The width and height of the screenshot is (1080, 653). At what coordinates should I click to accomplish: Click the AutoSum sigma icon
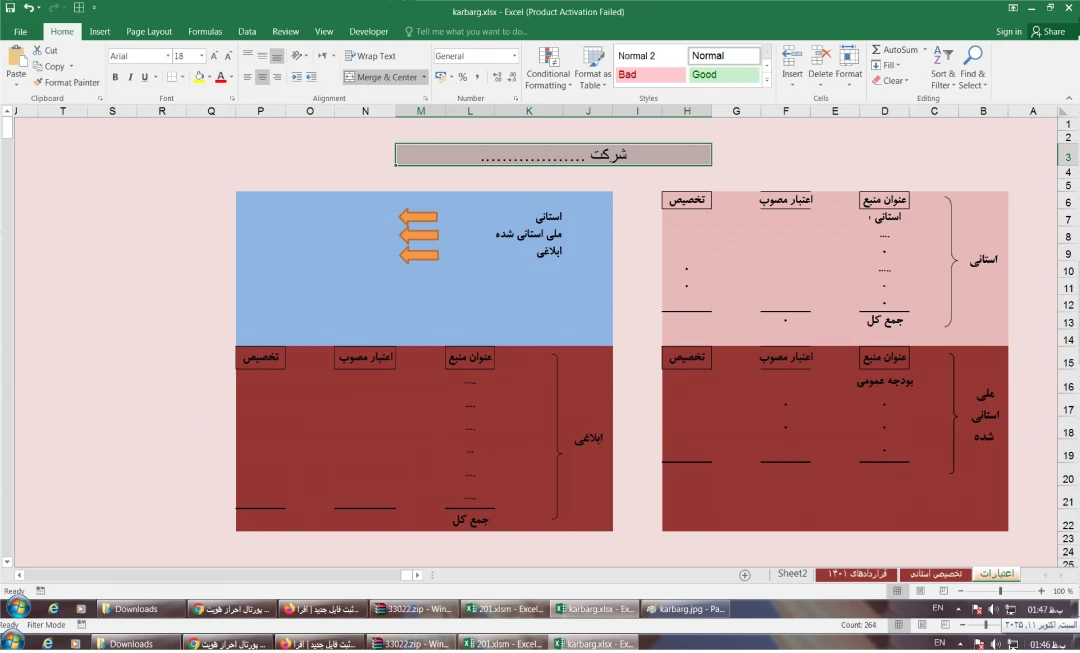click(876, 50)
